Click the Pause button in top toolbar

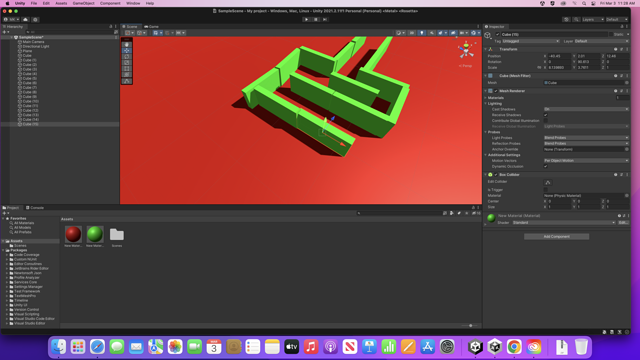[316, 19]
